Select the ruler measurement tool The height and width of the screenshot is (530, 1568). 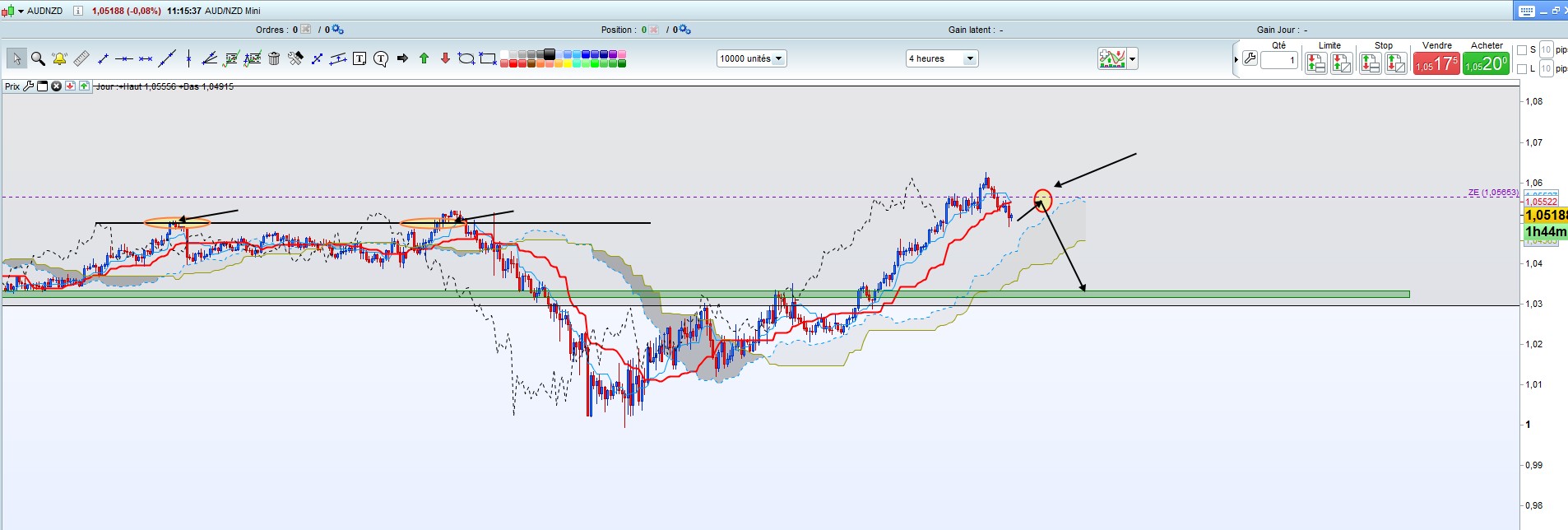click(81, 58)
